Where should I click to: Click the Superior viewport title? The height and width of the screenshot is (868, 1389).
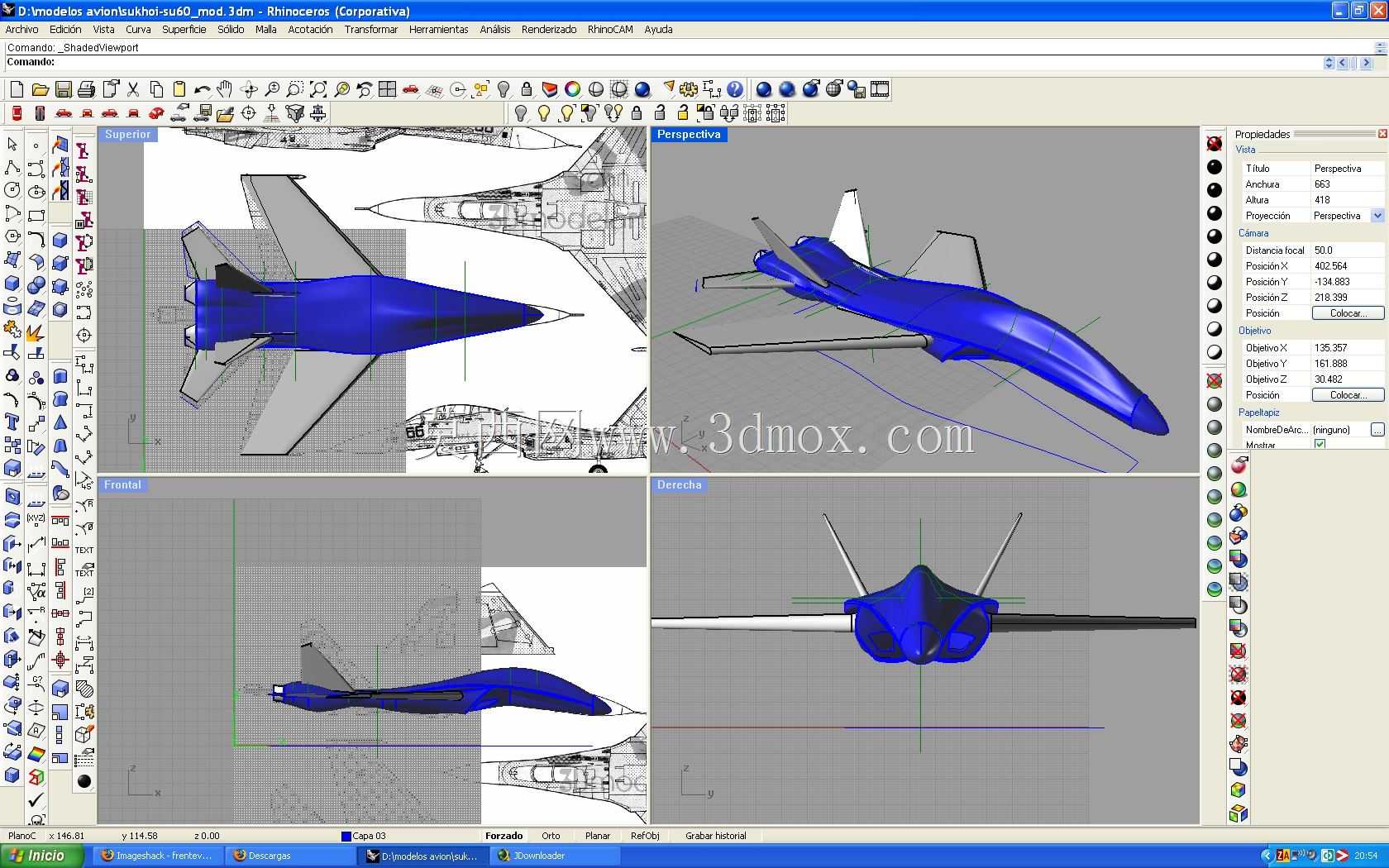pos(127,135)
